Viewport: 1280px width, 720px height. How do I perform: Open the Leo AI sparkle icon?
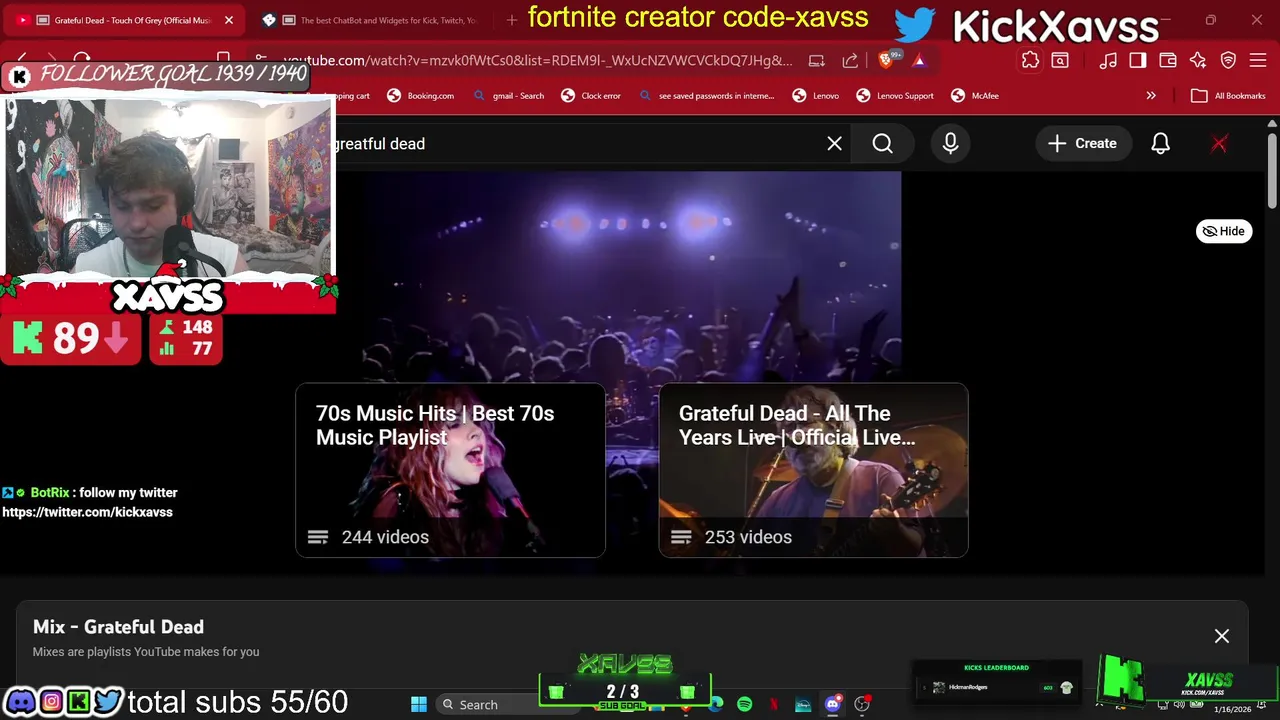coord(1198,60)
